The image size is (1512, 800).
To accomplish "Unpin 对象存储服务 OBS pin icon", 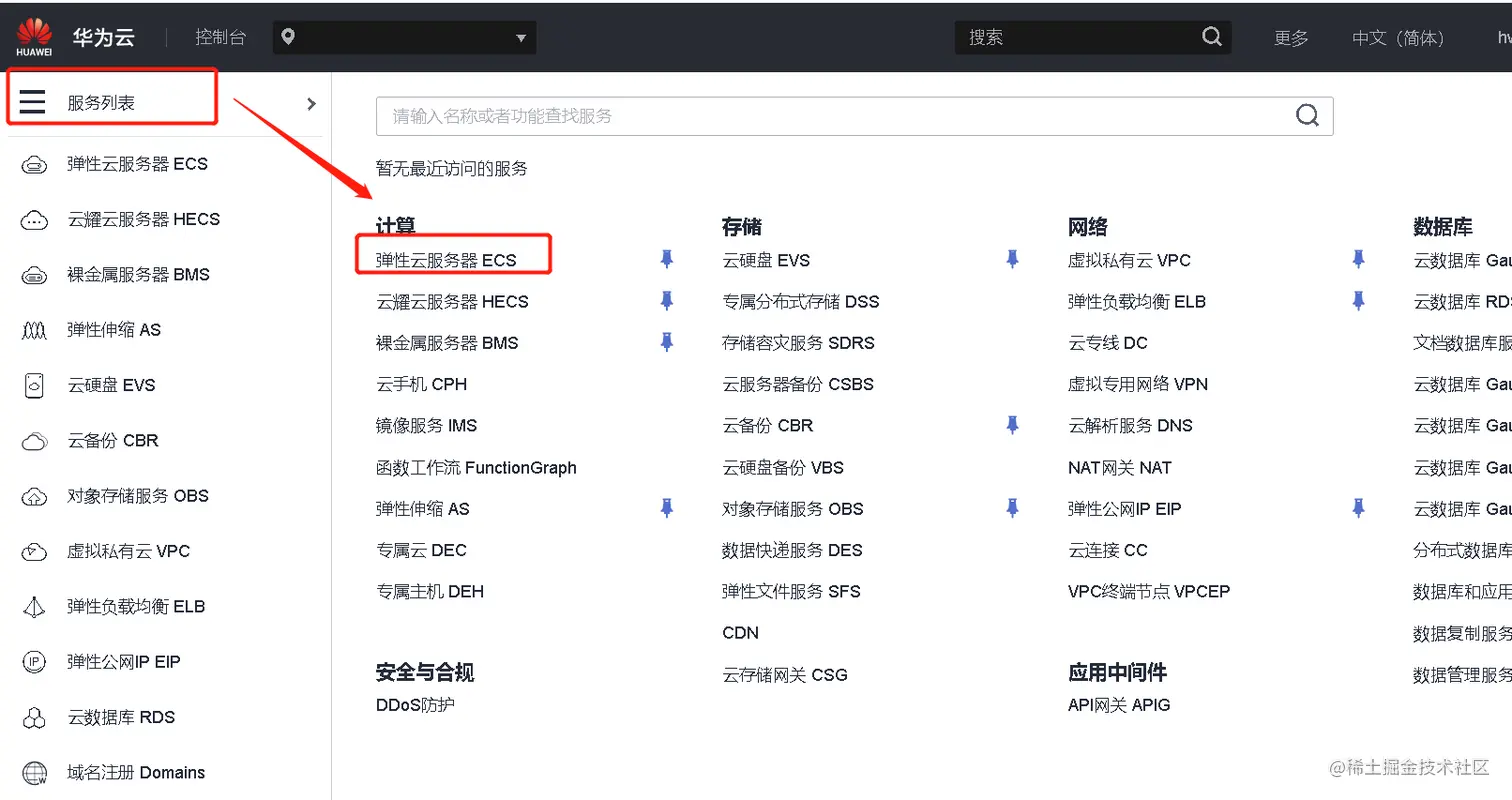I will point(1012,508).
